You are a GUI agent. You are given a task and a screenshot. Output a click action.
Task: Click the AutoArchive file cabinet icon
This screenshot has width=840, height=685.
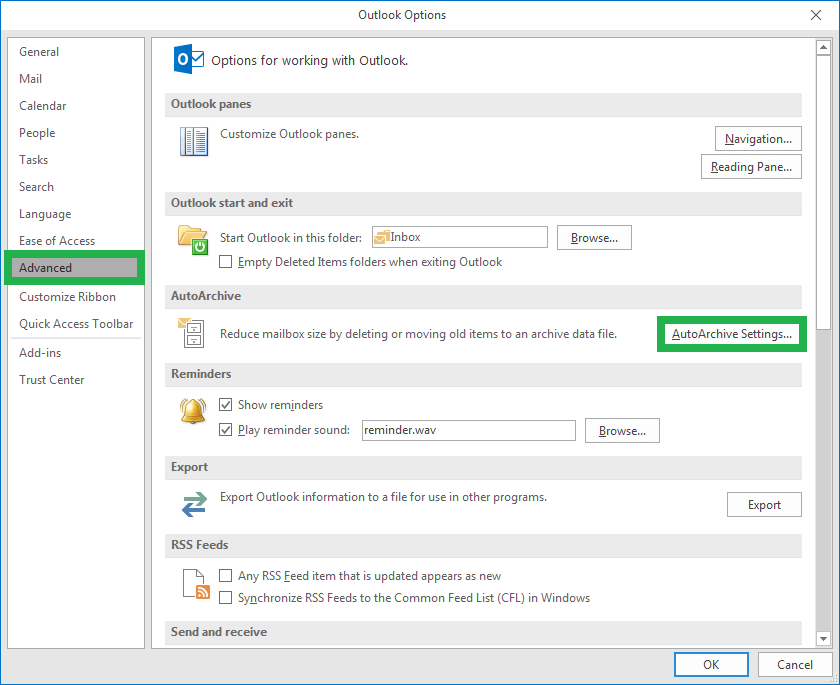tap(191, 332)
